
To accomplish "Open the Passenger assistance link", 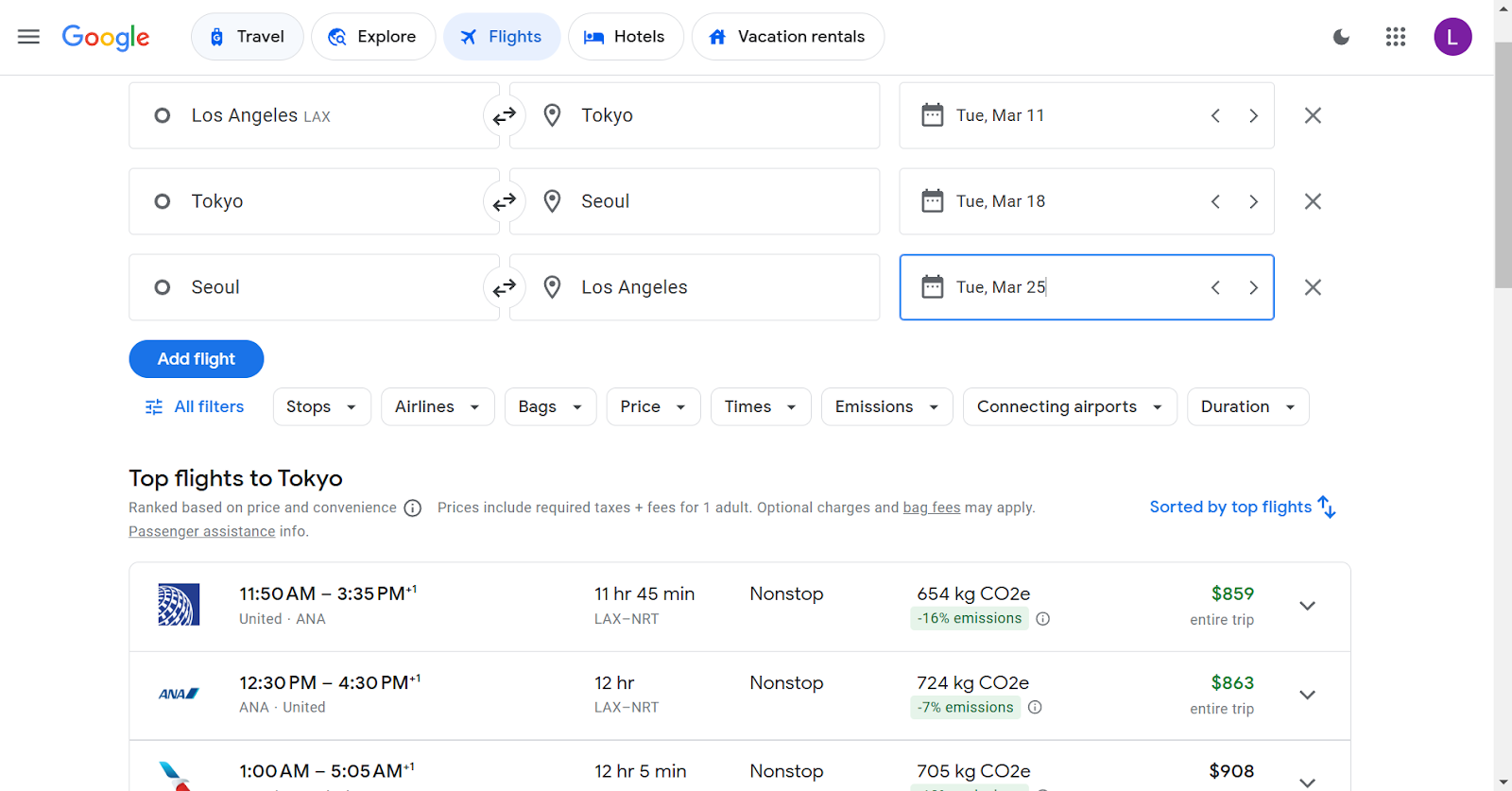I will click(202, 531).
